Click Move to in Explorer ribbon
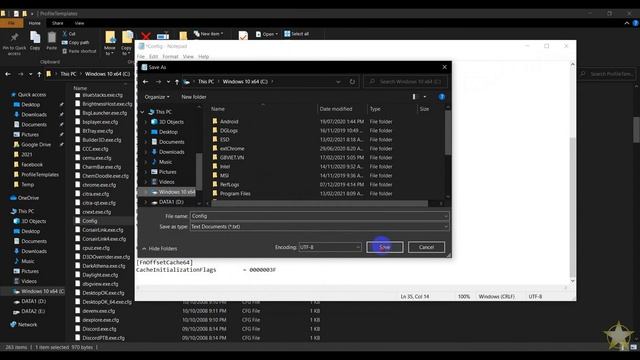 (110, 44)
